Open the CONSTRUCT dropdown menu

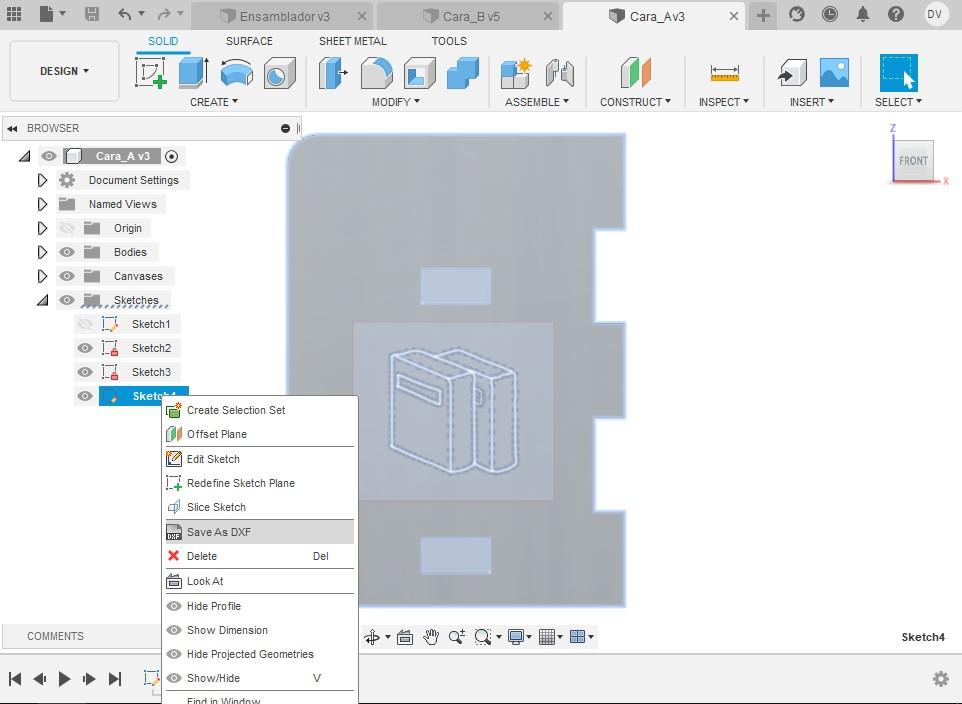click(x=636, y=102)
